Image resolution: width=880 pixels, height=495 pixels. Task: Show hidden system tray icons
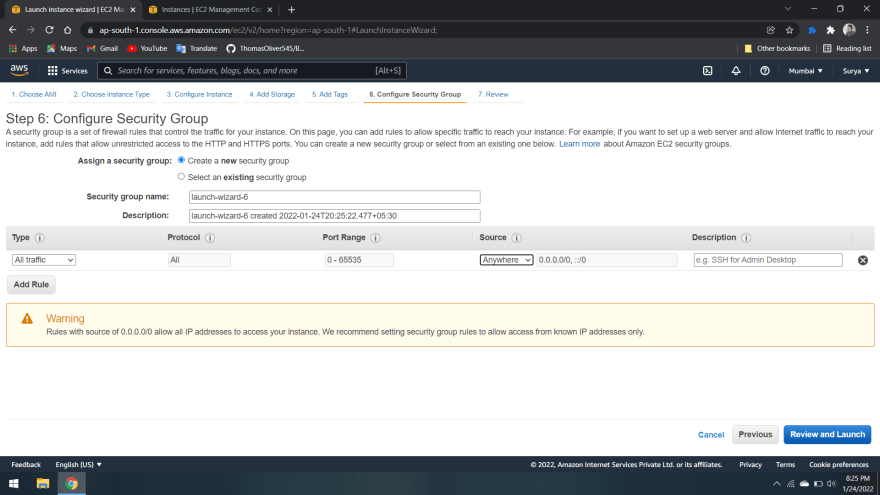click(776, 483)
